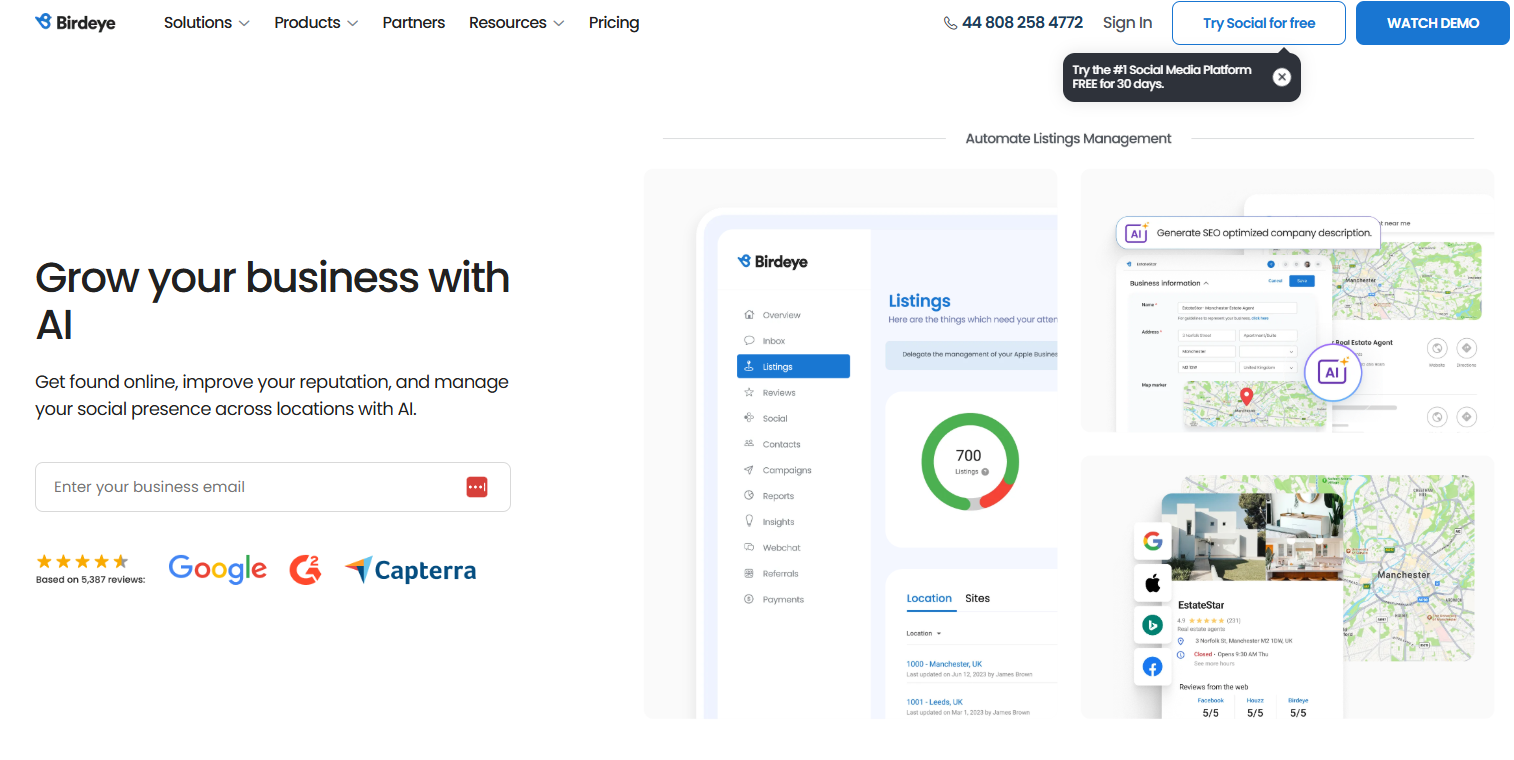Dismiss the free 30 days tooltip
1514x760 pixels.
point(1281,77)
